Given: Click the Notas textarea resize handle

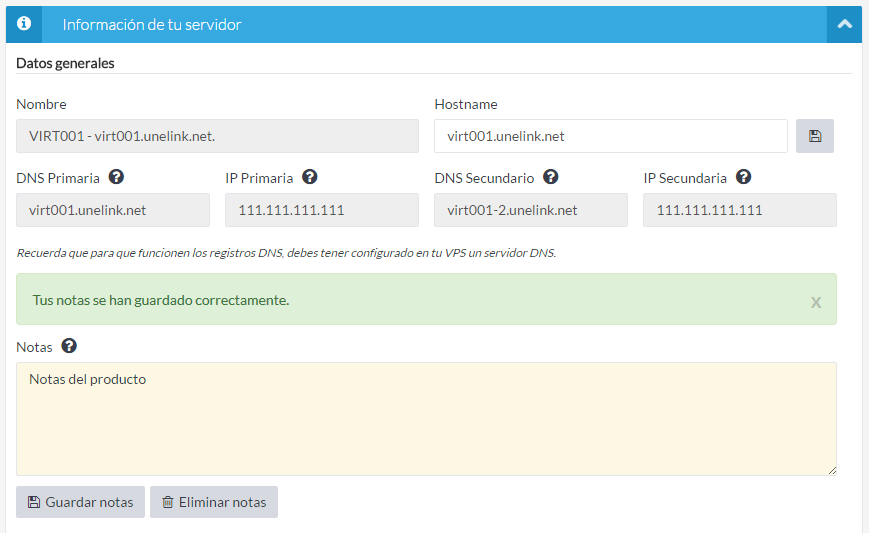Looking at the screenshot, I should point(831,470).
